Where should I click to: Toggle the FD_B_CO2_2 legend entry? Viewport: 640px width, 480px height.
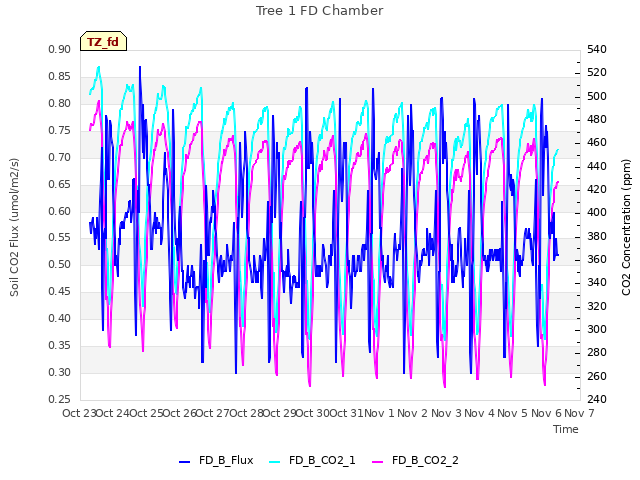pyautogui.click(x=416, y=460)
